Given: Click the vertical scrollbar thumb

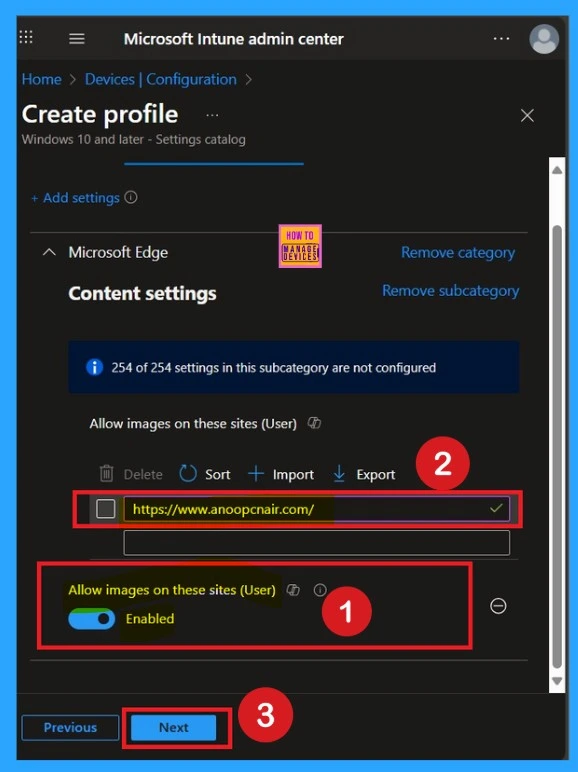Looking at the screenshot, I should 557,447.
